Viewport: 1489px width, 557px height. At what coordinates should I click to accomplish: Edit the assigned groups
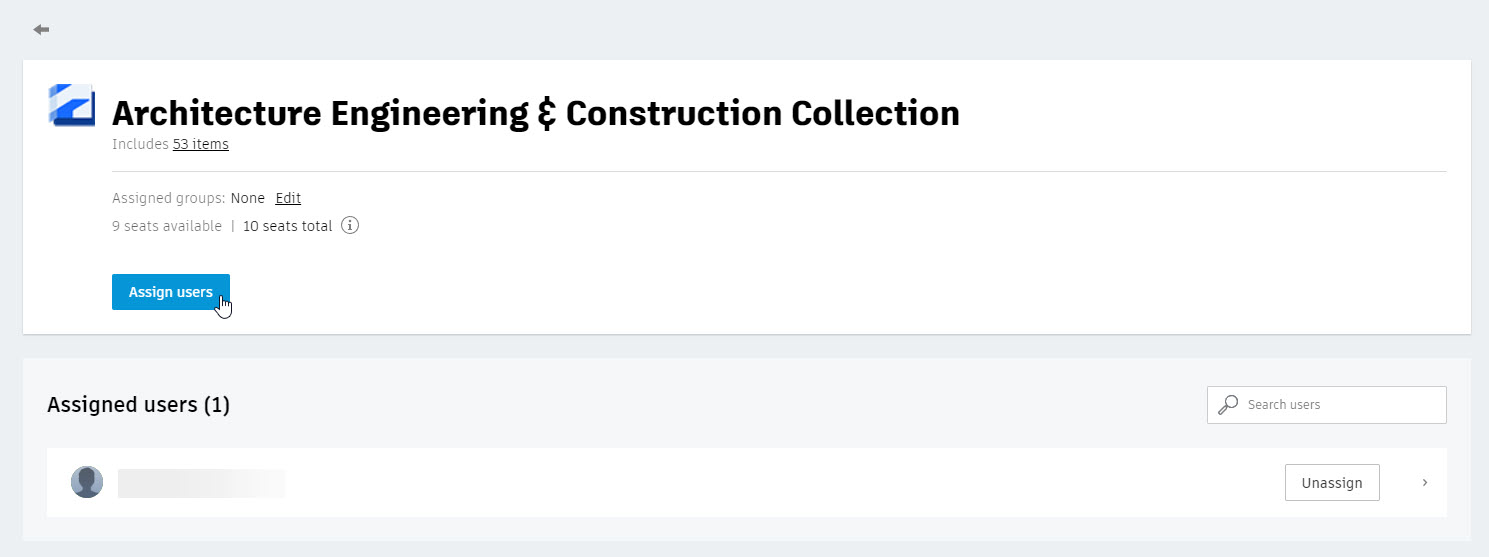288,198
